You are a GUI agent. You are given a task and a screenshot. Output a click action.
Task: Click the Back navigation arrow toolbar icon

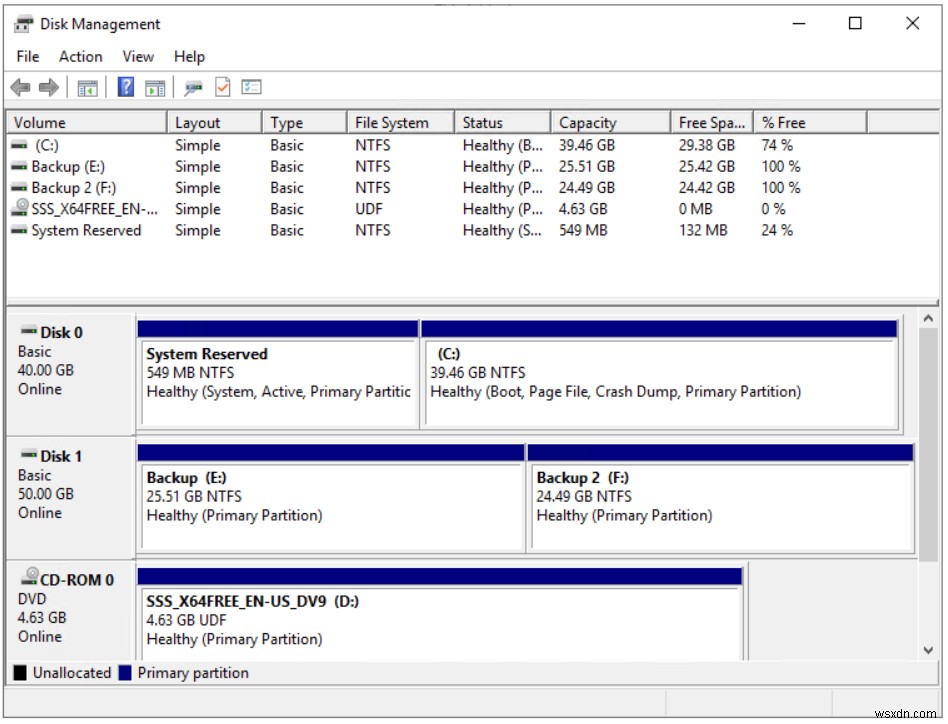click(18, 87)
